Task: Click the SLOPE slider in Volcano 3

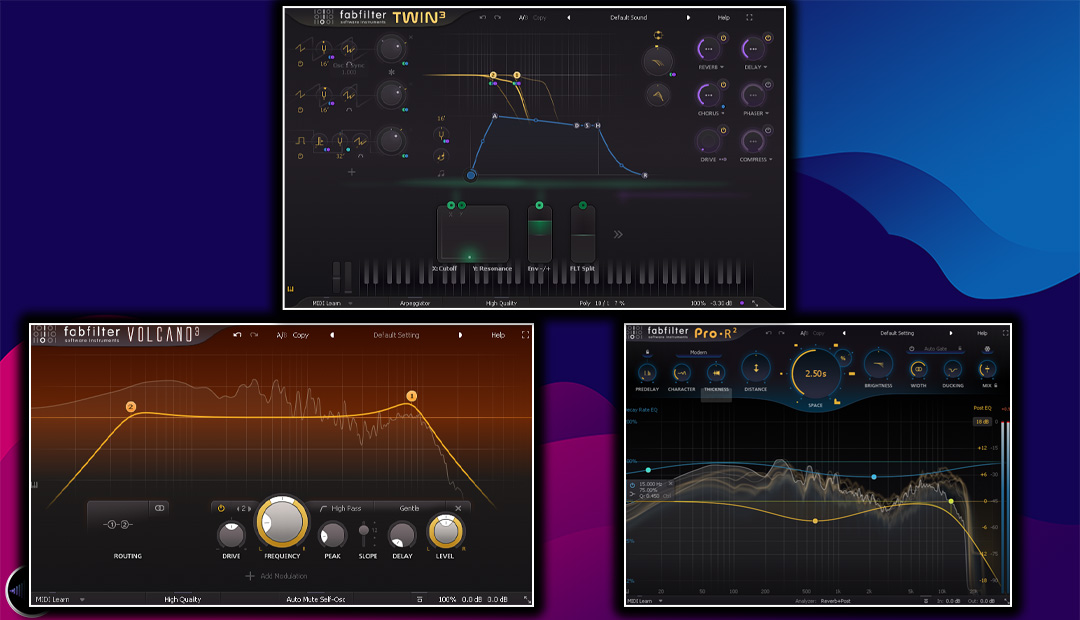Action: (x=364, y=535)
